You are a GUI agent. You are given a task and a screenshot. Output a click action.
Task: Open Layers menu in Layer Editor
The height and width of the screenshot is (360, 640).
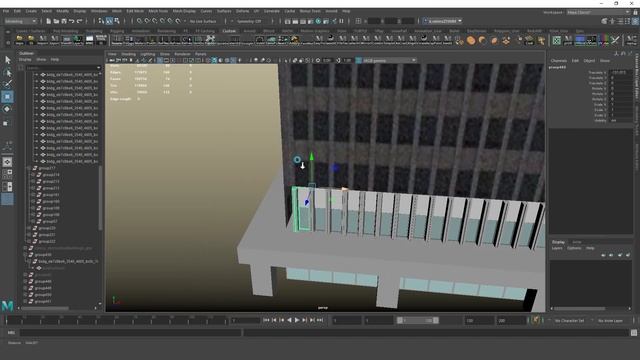click(x=557, y=248)
